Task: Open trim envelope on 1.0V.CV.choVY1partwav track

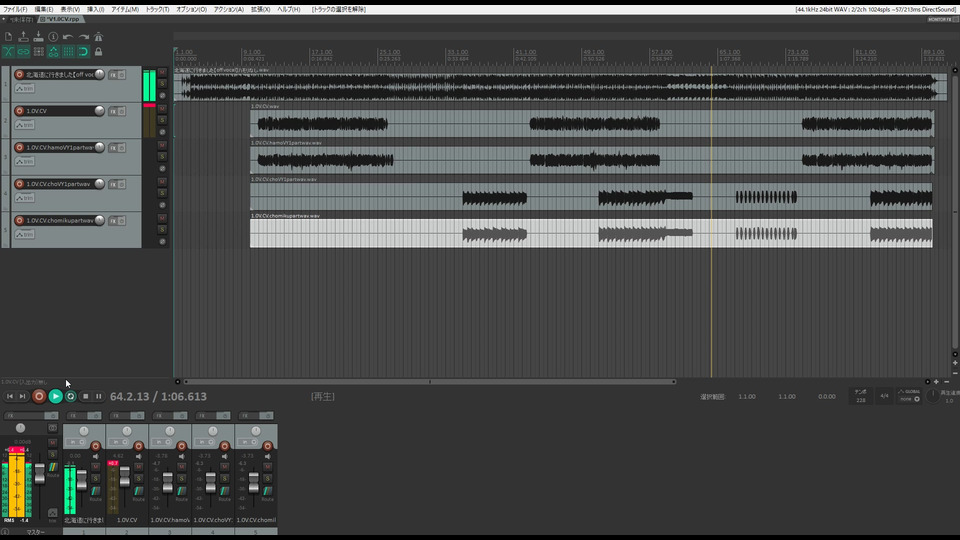Action: click(x=24, y=198)
